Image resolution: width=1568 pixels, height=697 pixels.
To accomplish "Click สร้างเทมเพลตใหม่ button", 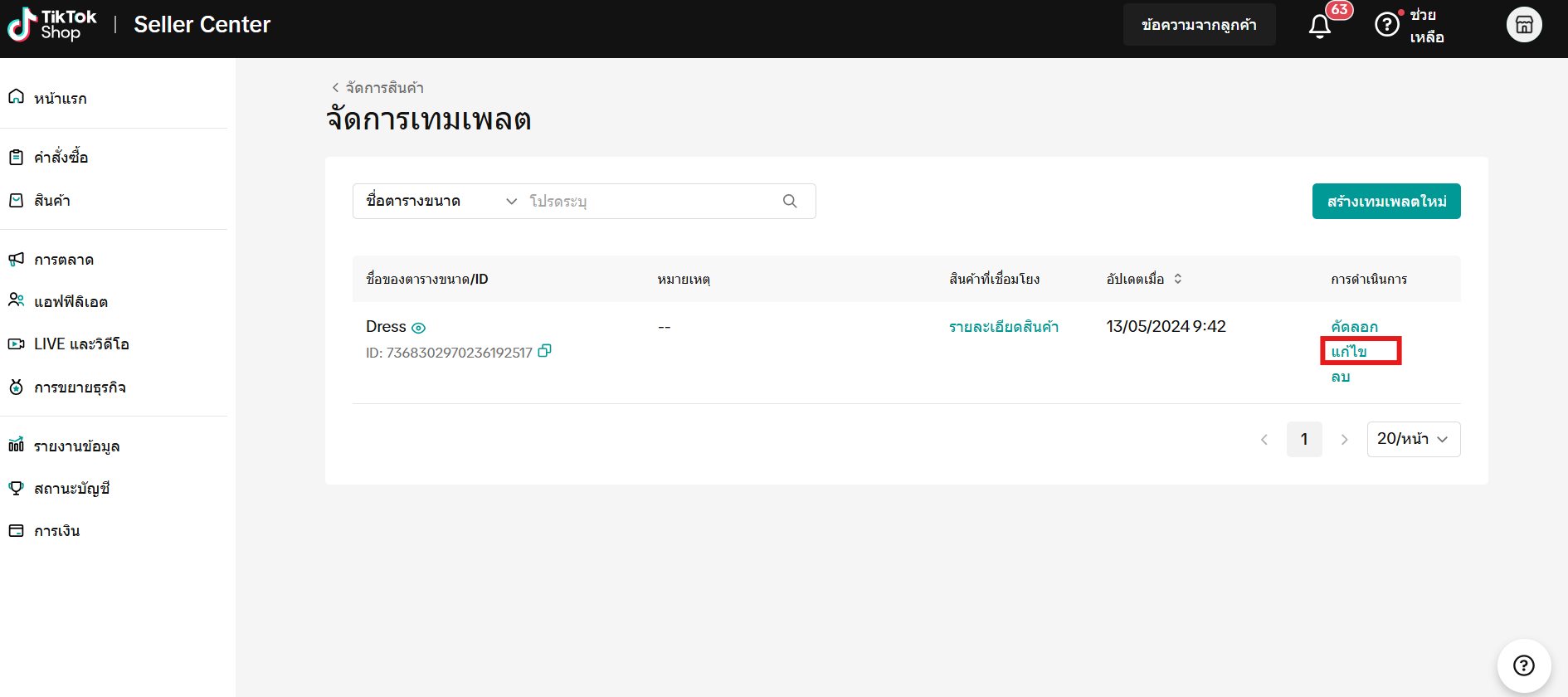I will point(1386,201).
